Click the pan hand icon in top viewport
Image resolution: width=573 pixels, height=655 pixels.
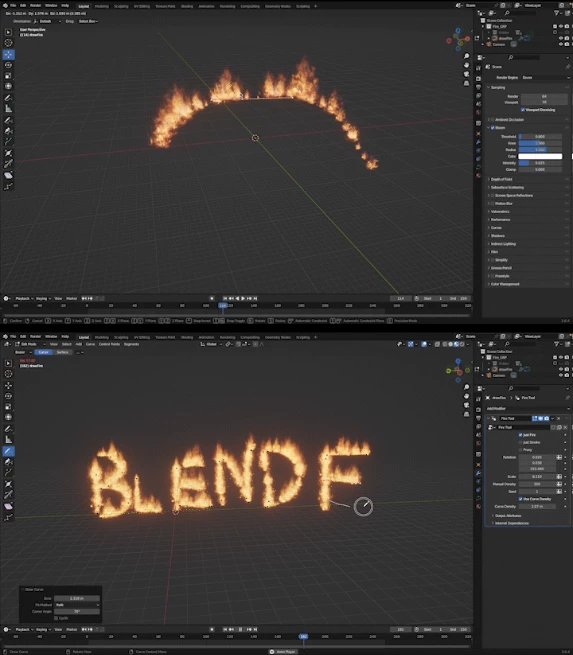(x=466, y=65)
